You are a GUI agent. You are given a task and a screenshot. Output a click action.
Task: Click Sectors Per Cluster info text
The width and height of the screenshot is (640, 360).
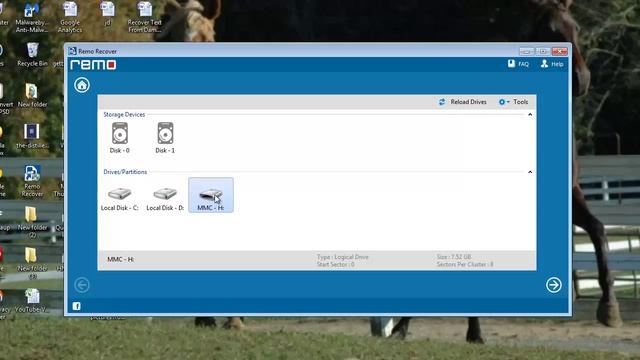465,264
